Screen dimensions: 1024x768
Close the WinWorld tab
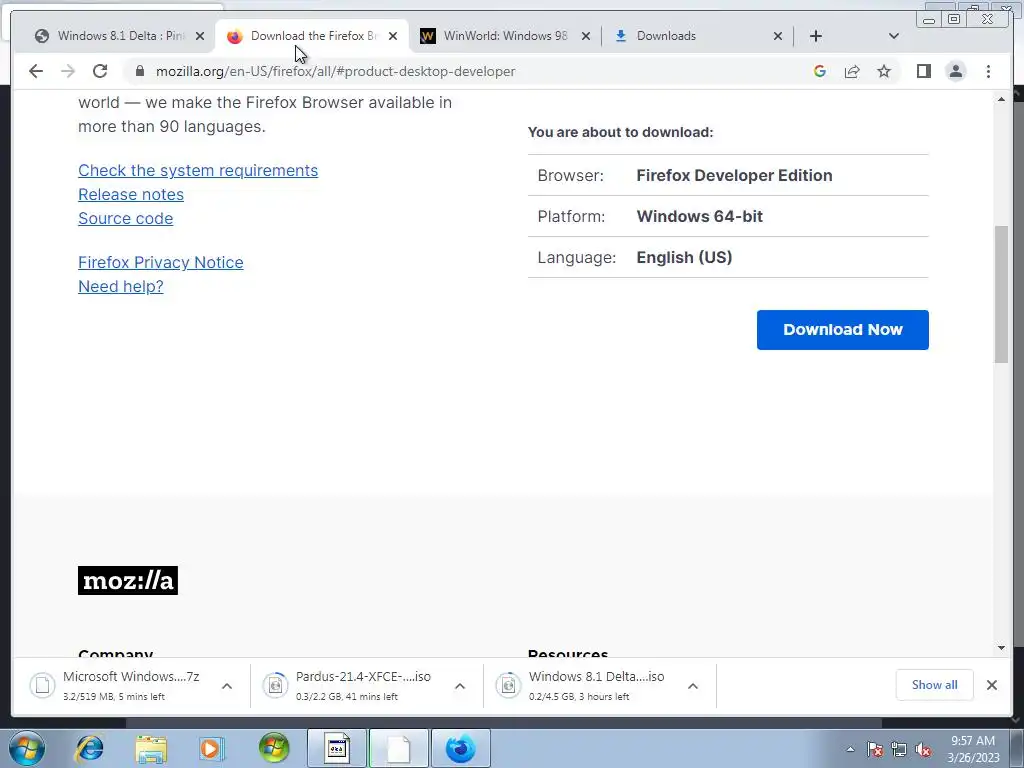pos(586,36)
